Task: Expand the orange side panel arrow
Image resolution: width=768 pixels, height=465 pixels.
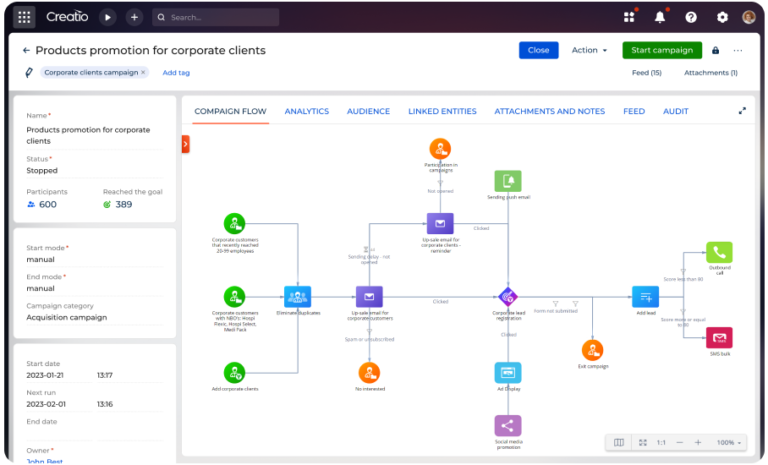Action: [186, 144]
